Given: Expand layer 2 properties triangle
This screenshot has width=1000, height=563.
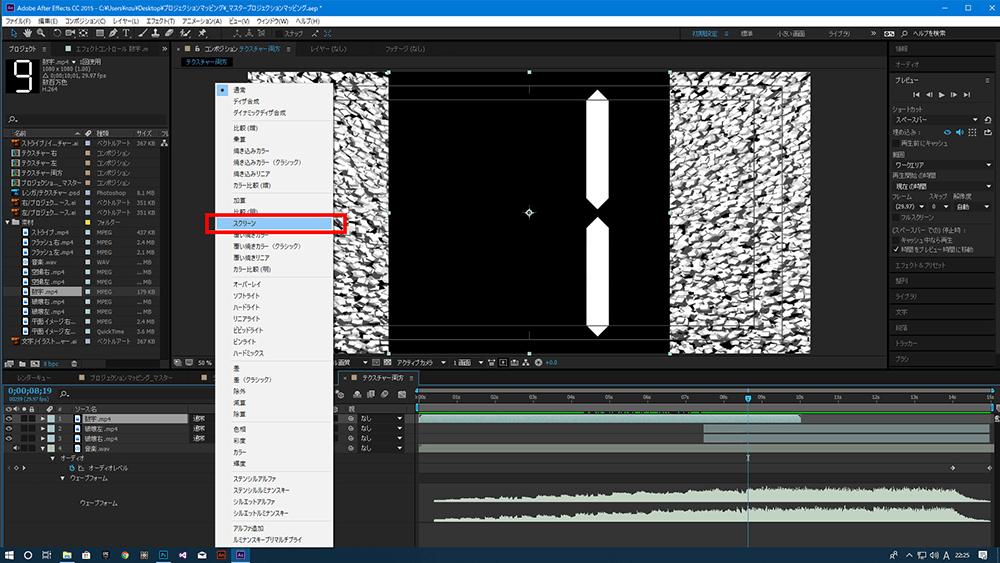Looking at the screenshot, I should (42, 429).
